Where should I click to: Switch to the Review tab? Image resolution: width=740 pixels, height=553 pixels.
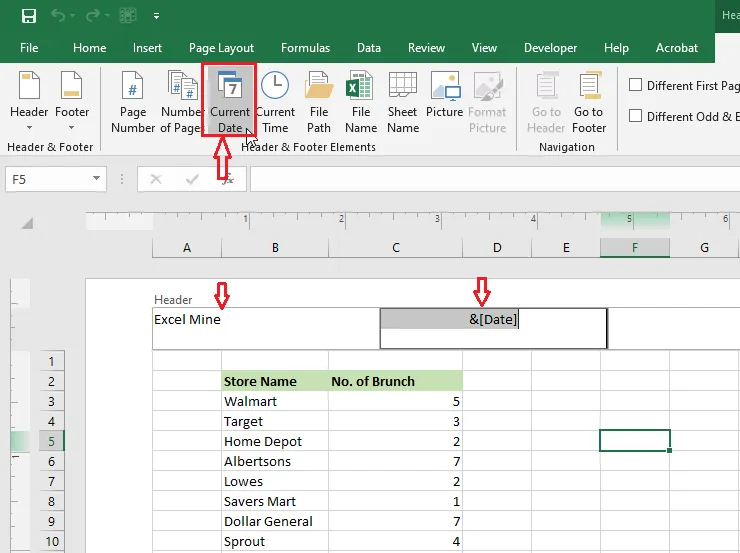[x=426, y=48]
